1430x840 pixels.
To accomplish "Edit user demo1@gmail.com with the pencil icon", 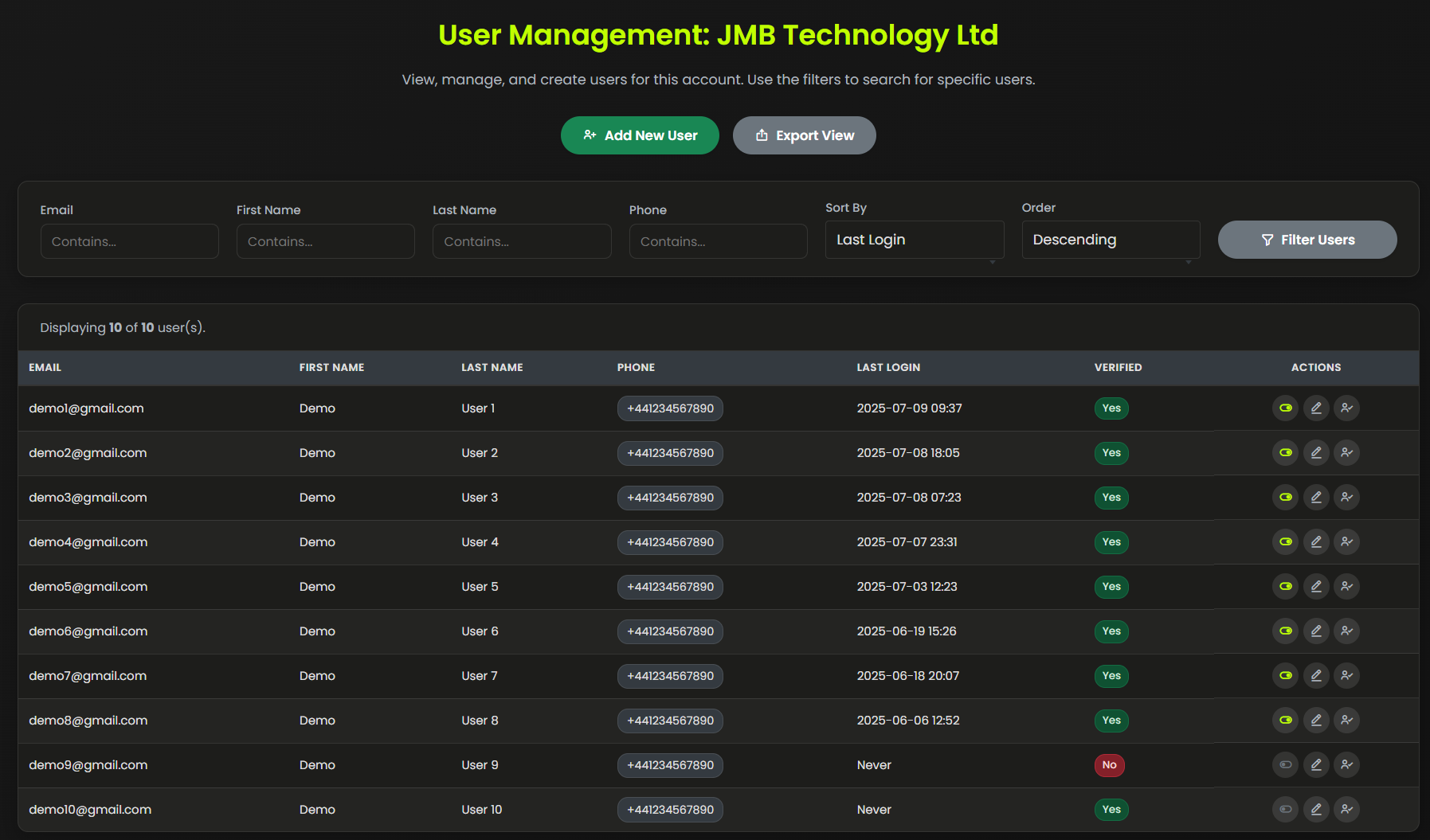I will [1316, 408].
